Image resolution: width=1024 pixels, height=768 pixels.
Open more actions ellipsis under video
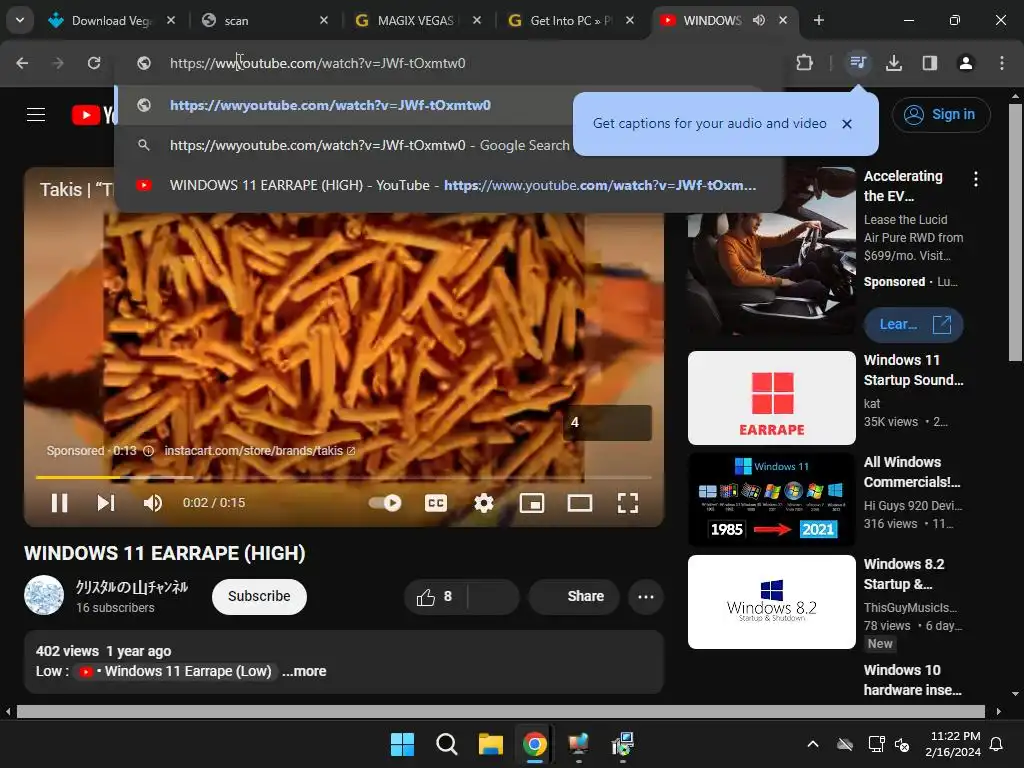(646, 596)
